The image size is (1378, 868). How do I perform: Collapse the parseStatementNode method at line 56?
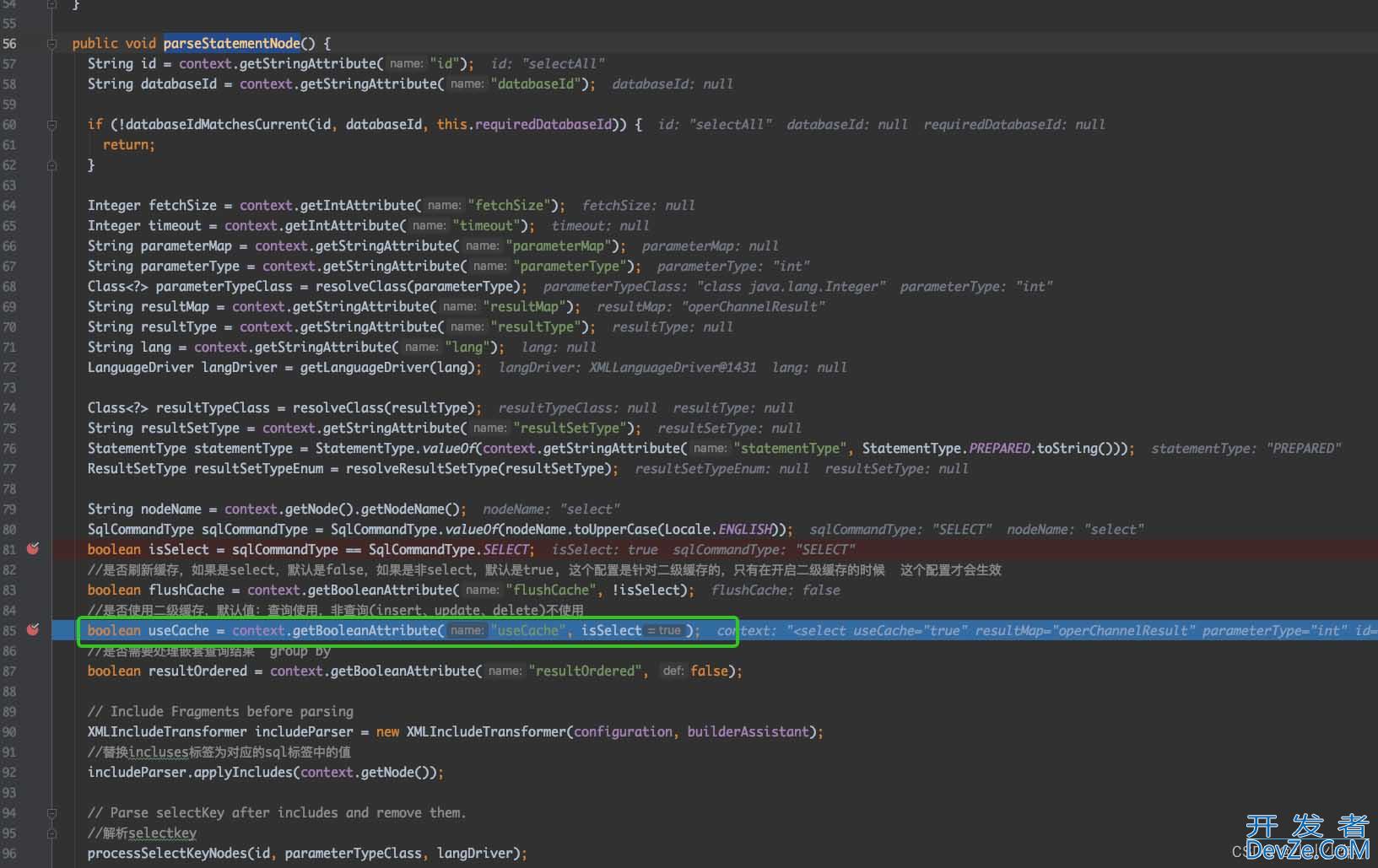coord(51,43)
